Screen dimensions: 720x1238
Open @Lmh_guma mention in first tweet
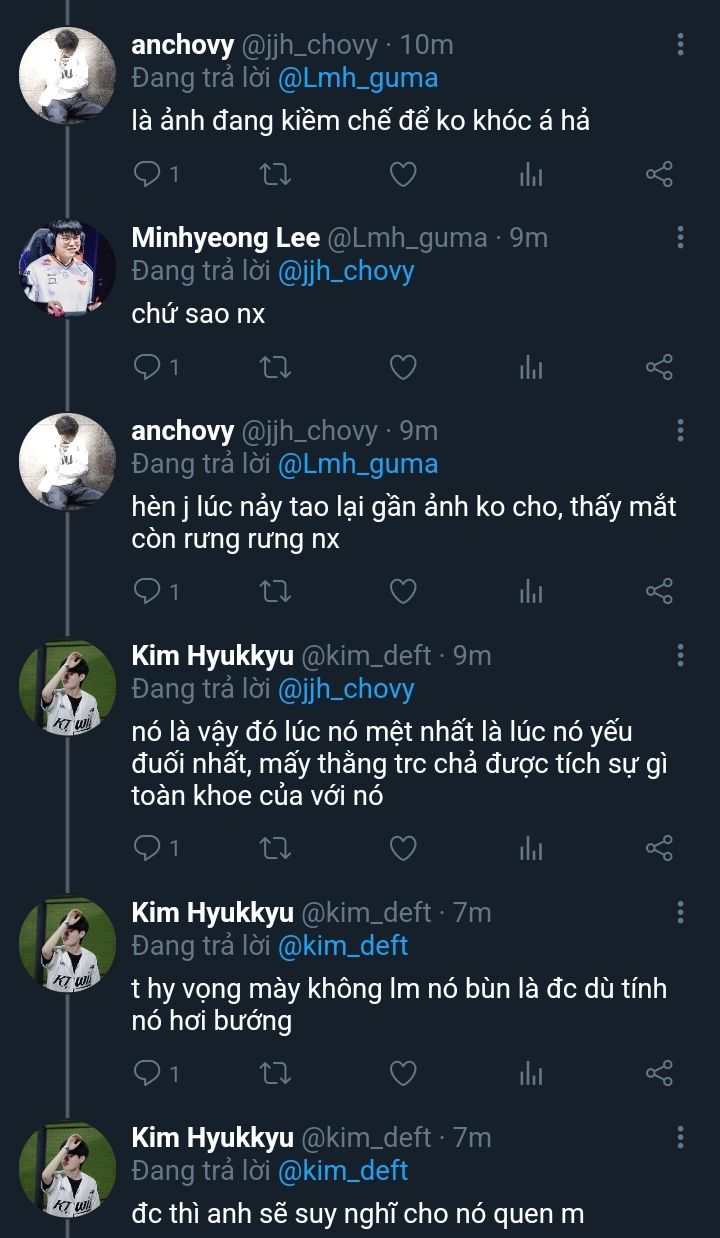pyautogui.click(x=357, y=78)
